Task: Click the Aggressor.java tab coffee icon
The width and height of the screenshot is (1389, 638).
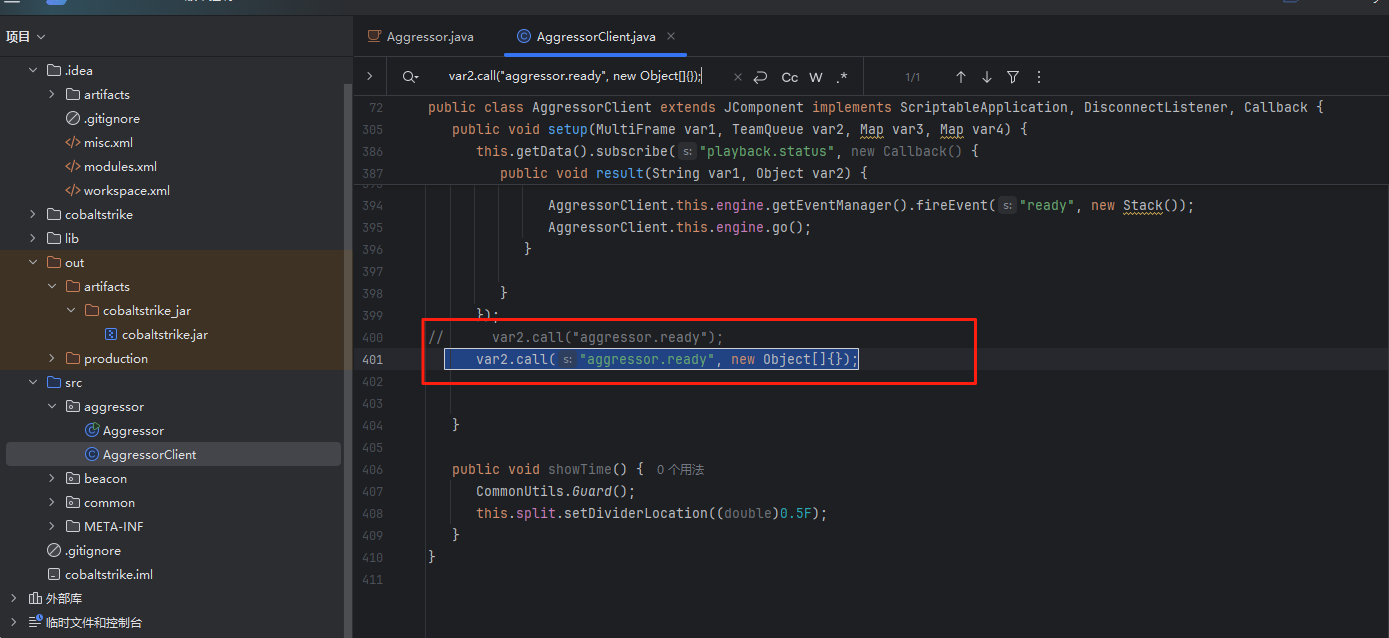Action: click(374, 37)
